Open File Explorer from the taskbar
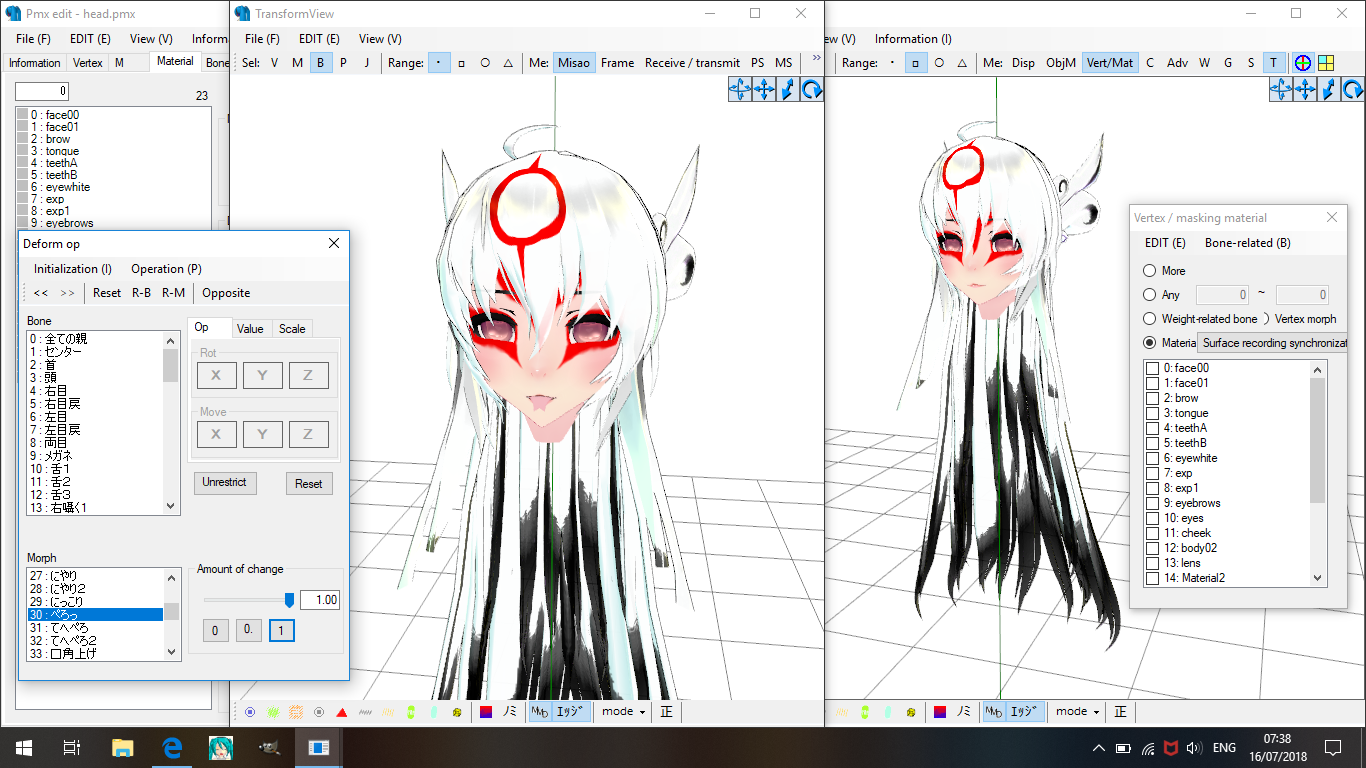Screen dimensions: 1366x768 122,747
